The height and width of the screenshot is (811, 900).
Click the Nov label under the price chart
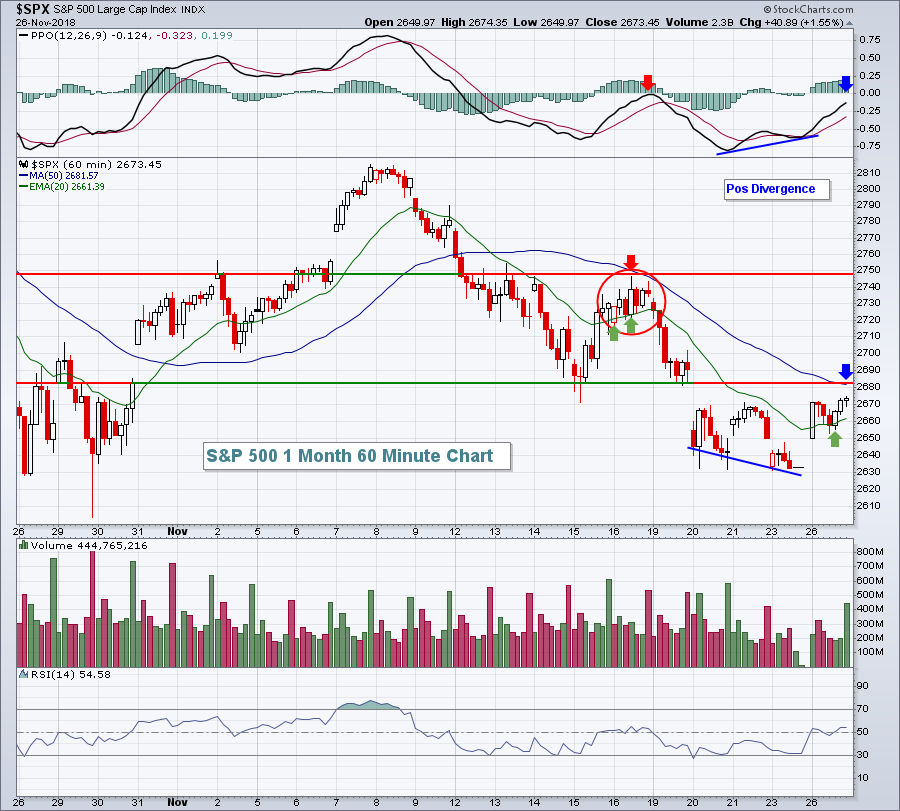(x=177, y=531)
